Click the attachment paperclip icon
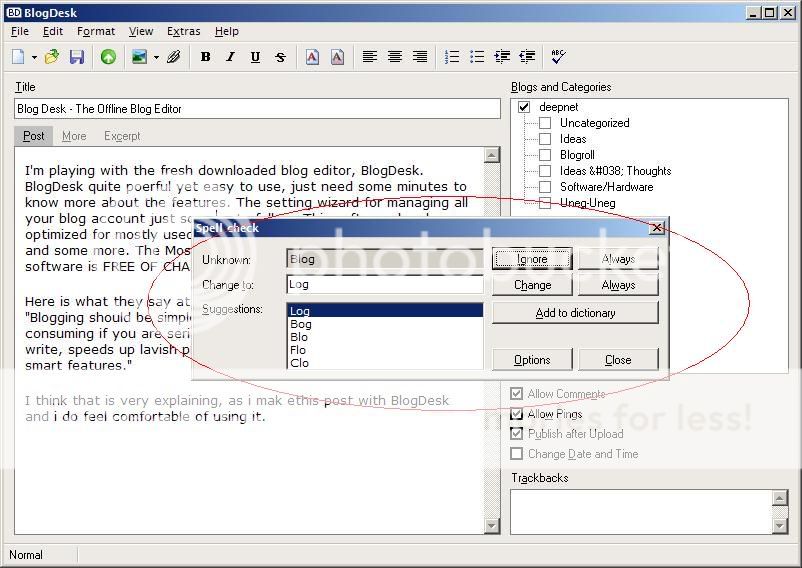 pyautogui.click(x=173, y=58)
